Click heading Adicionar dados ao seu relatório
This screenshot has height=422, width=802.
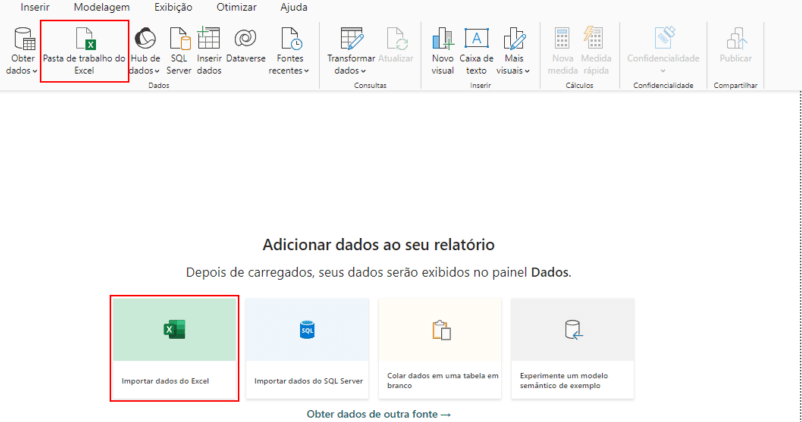(378, 245)
